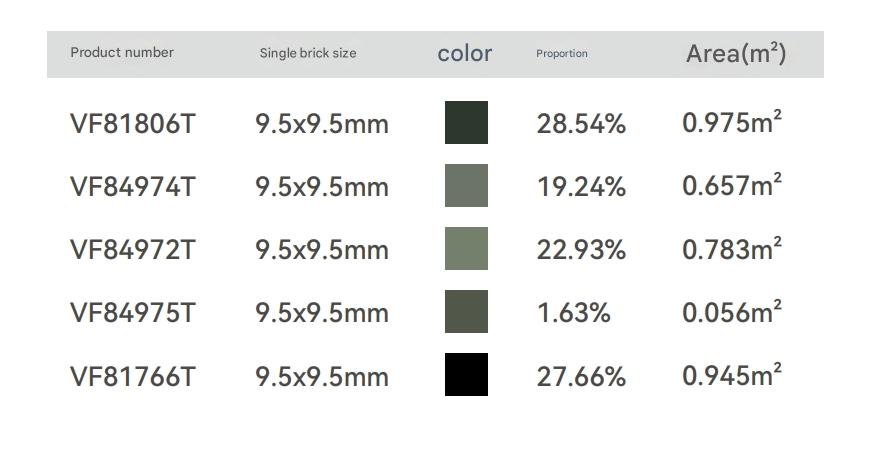Click the Product number column header
Image resolution: width=875 pixels, height=465 pixels.
[x=122, y=53]
